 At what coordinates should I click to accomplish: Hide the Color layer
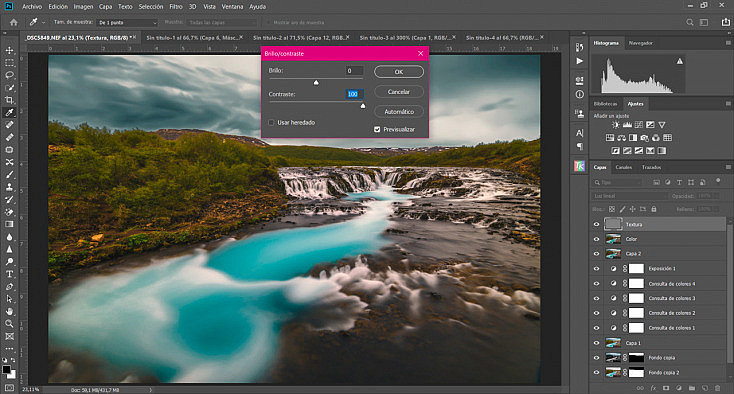[596, 239]
